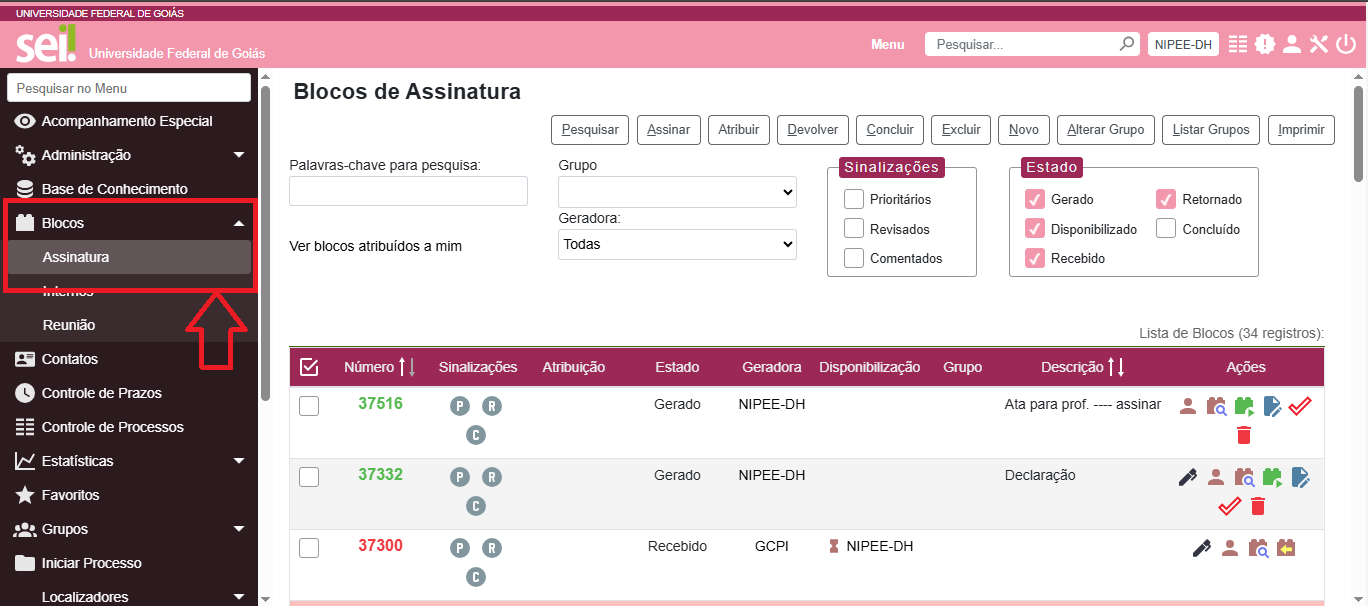1368x606 pixels.
Task: Open the Geradora dropdown showing Todas
Action: pos(677,244)
